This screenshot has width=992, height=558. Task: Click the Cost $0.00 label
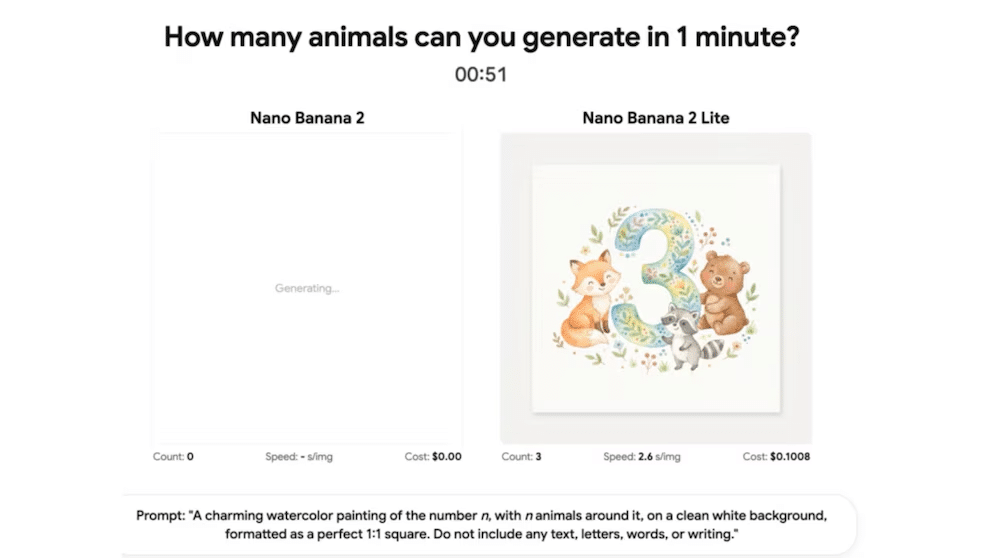tap(433, 456)
